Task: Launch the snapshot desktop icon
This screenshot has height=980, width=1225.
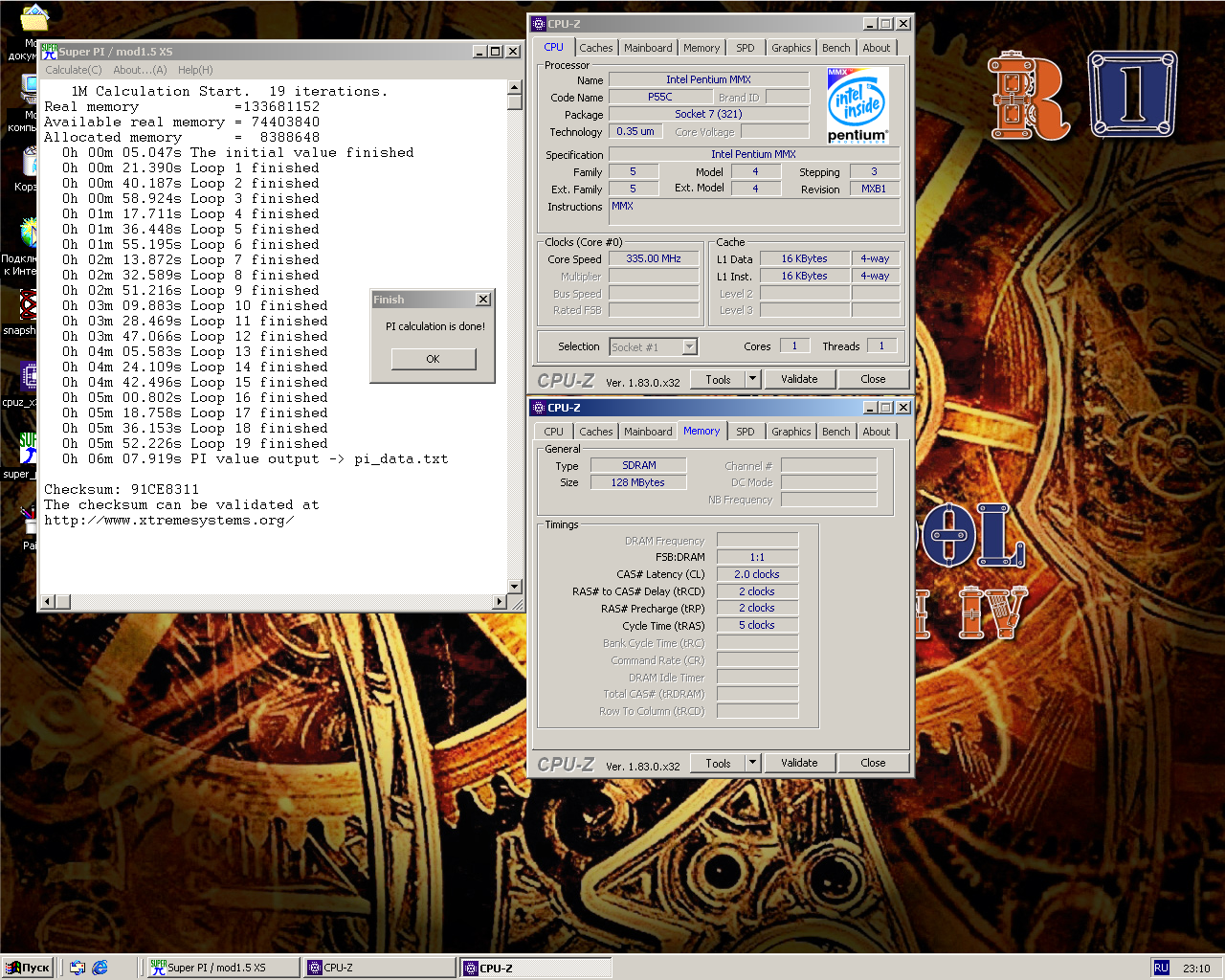Action: (29, 306)
